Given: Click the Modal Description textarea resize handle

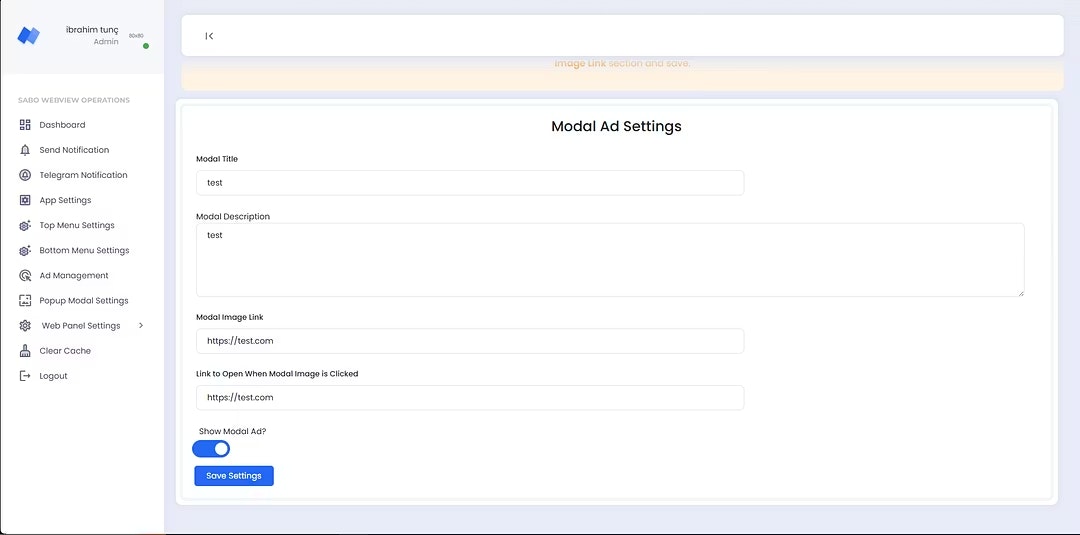Looking at the screenshot, I should pos(1021,293).
